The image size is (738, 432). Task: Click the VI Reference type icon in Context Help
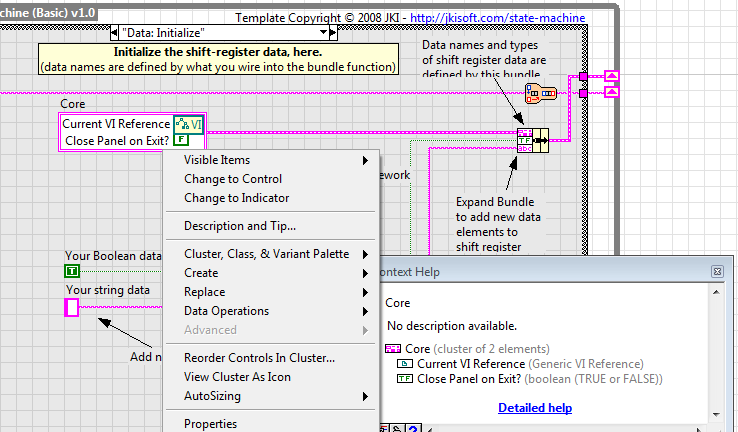pyautogui.click(x=405, y=364)
